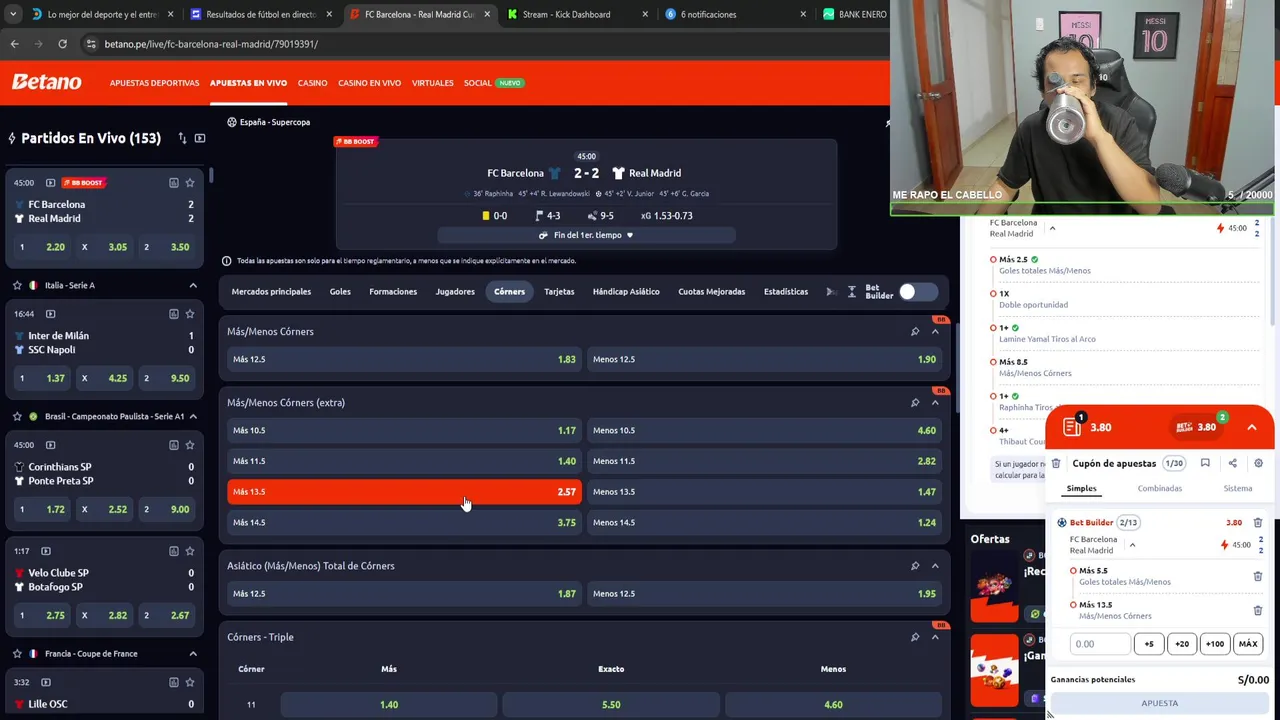This screenshot has height=720, width=1280.
Task: Clear all bets with the coupon trash icon
Action: pyautogui.click(x=1056, y=464)
